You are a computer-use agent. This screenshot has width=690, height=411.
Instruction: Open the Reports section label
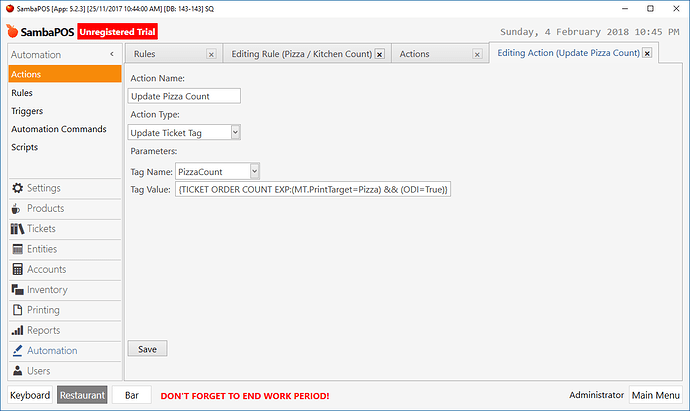tap(44, 330)
